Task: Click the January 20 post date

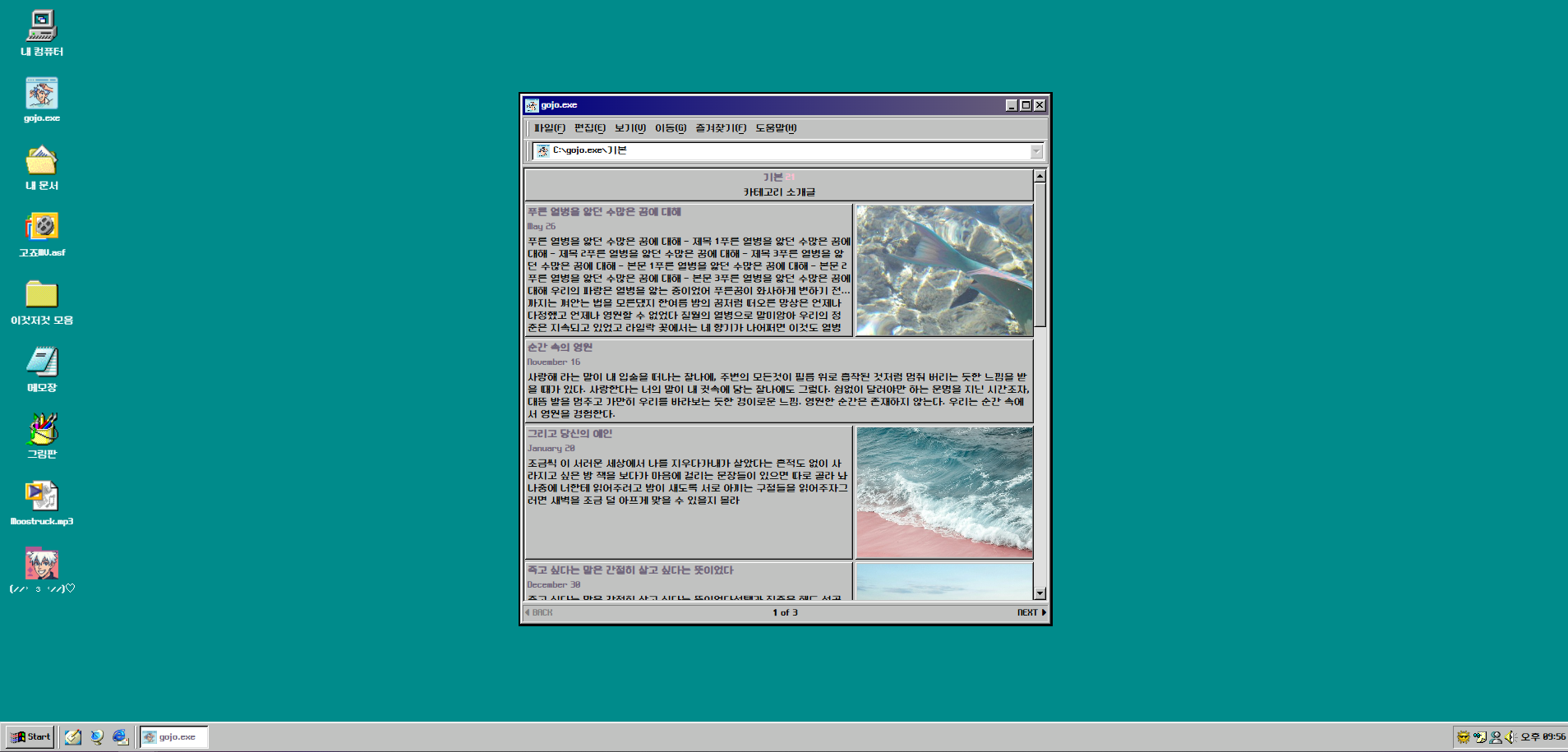Action: pos(551,449)
